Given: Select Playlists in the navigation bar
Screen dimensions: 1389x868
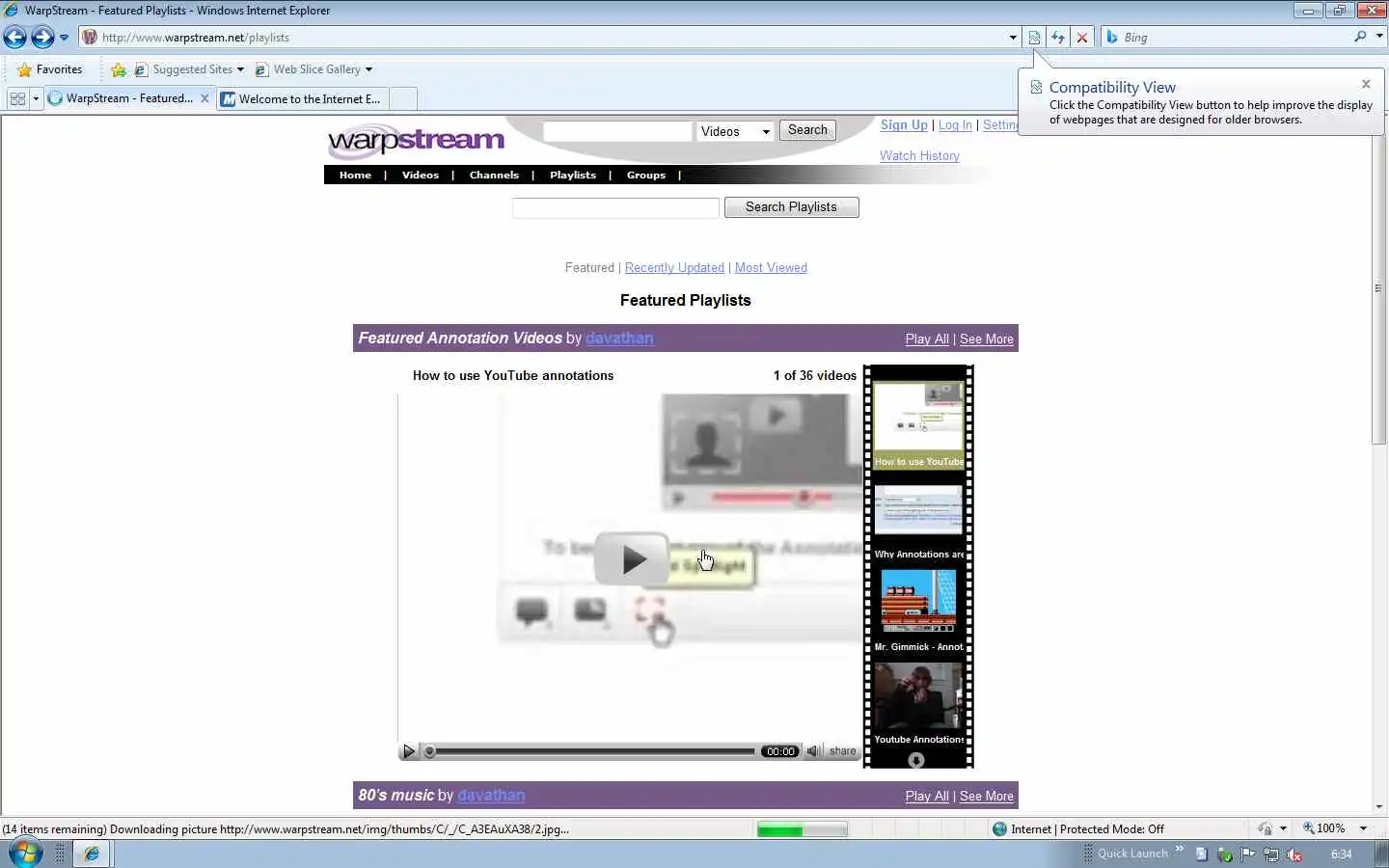Looking at the screenshot, I should tap(573, 176).
